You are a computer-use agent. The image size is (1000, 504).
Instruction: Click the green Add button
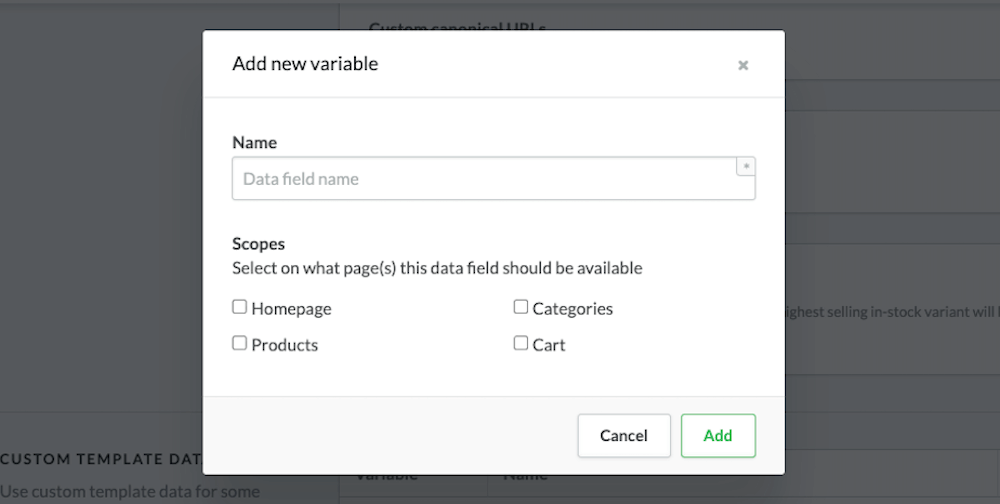(x=717, y=435)
